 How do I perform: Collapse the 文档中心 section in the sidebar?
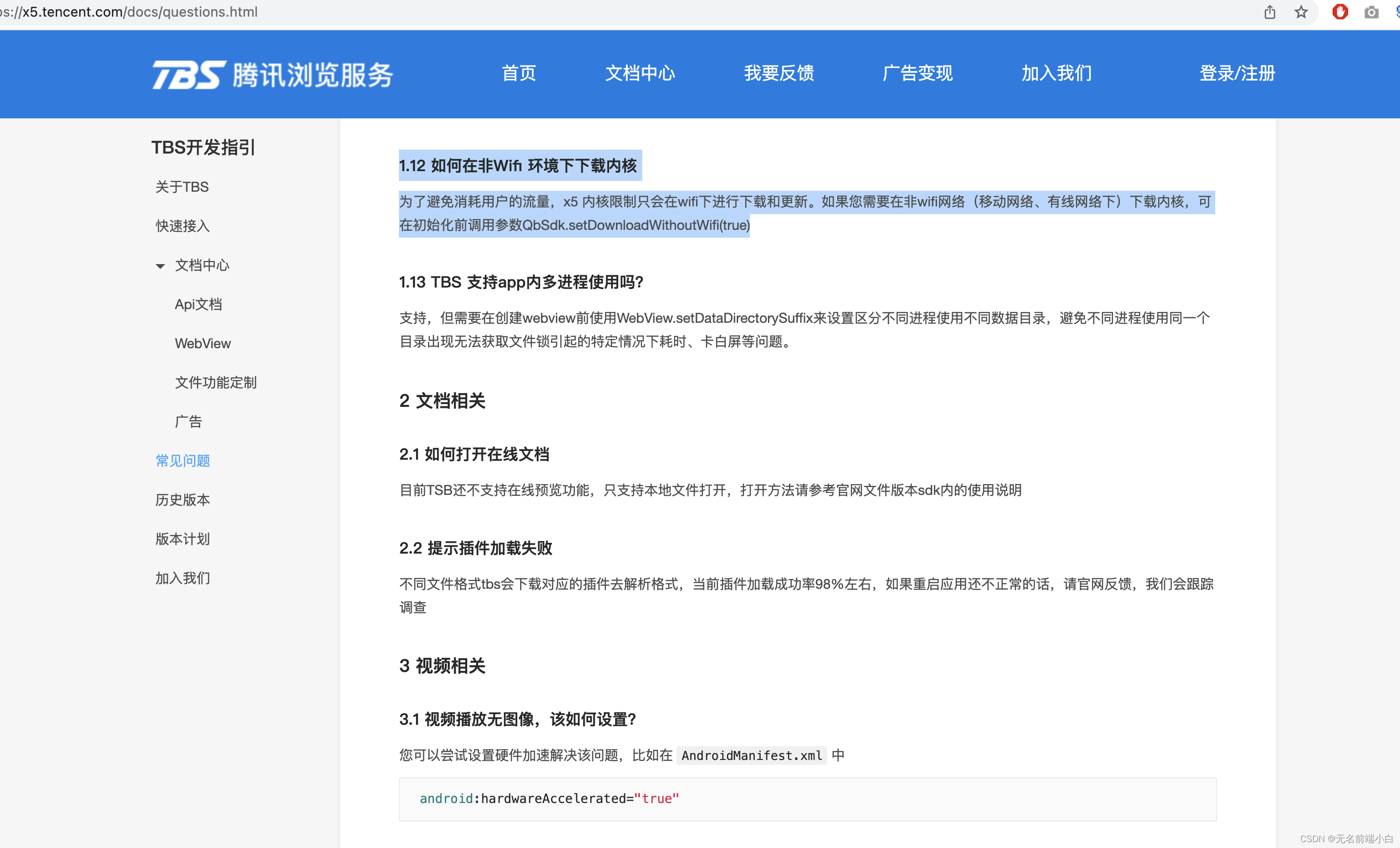[x=161, y=266]
